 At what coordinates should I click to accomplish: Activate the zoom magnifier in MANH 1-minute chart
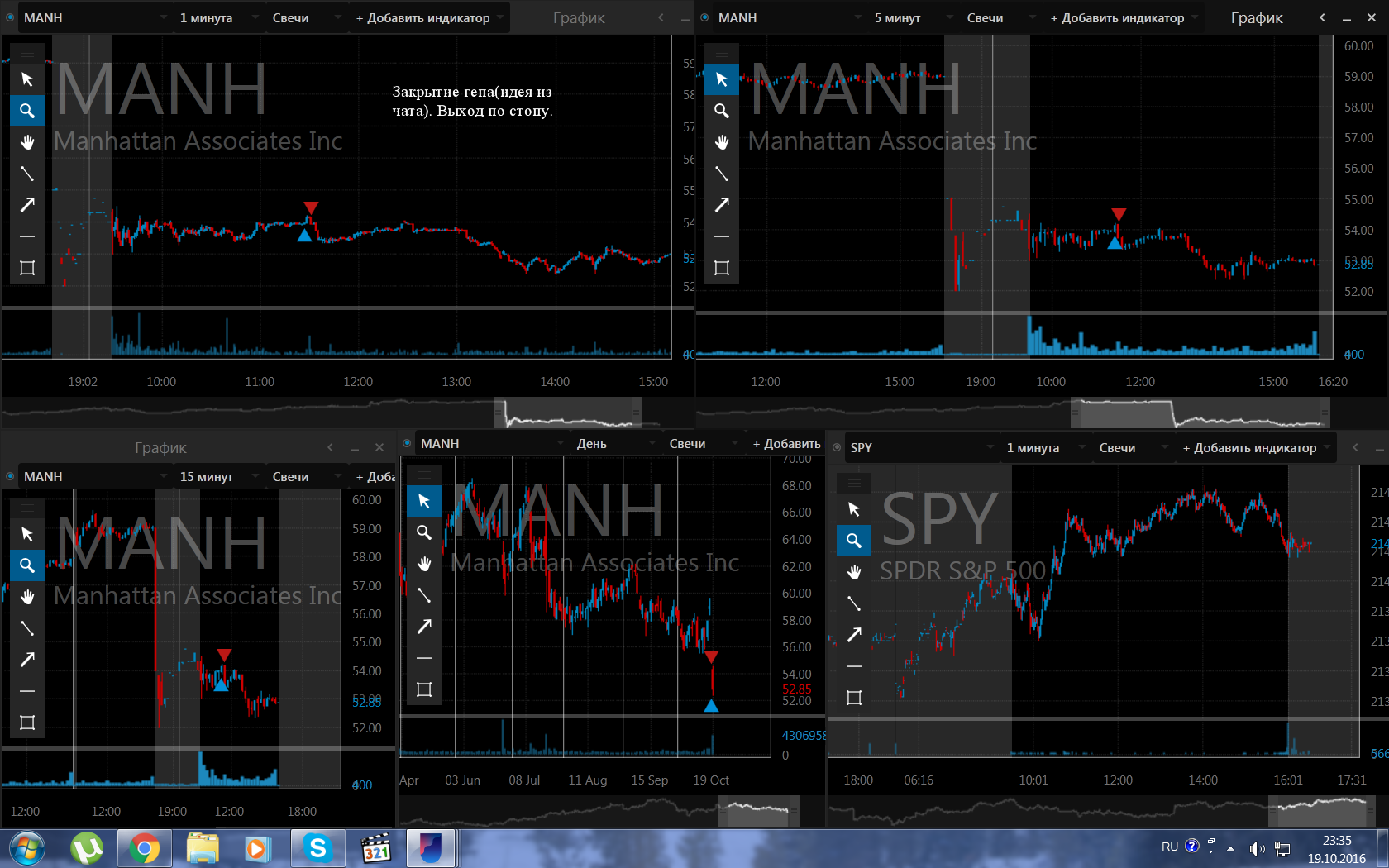pyautogui.click(x=27, y=111)
